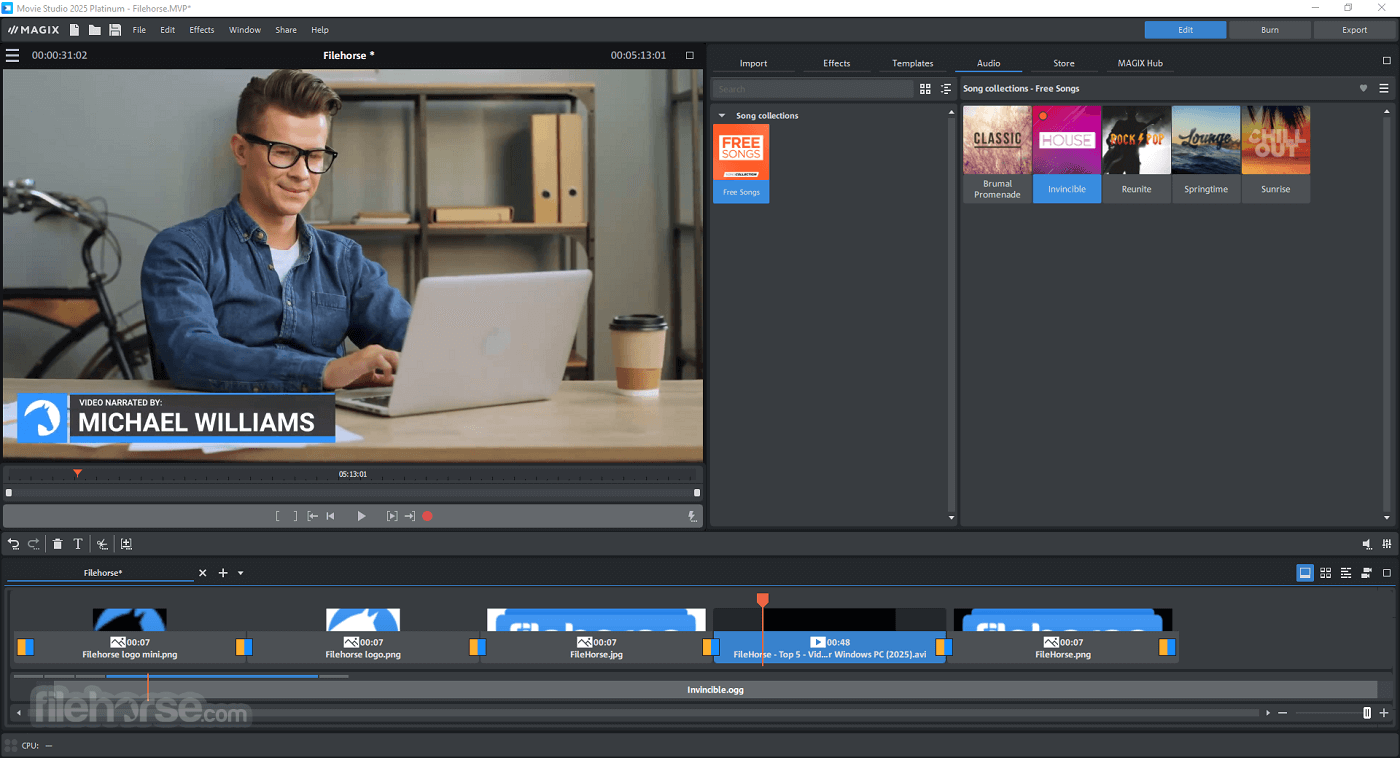This screenshot has width=1400, height=758.
Task: Open Song collections options menu
Action: [1384, 88]
